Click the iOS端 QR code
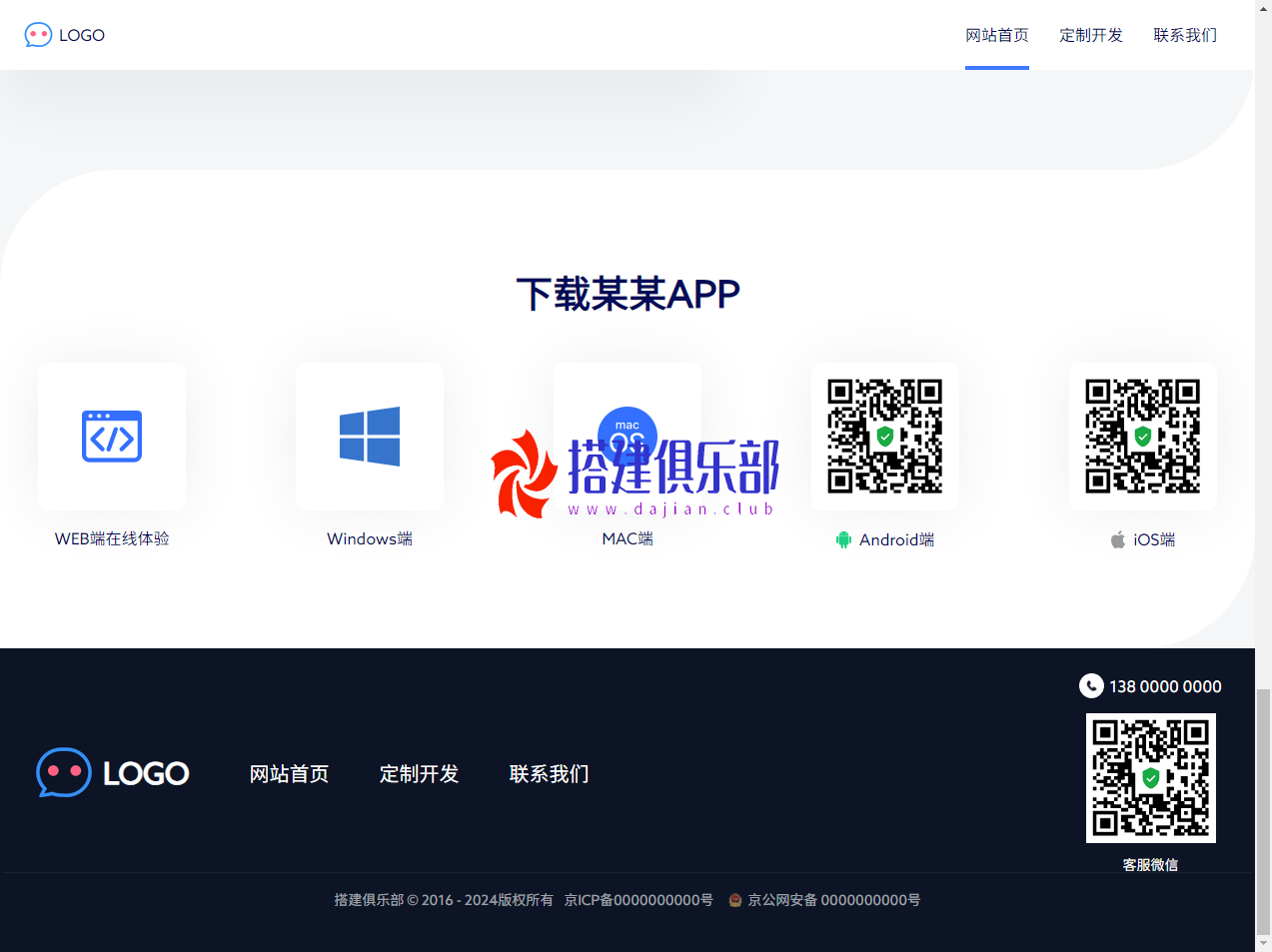1272x952 pixels. 1143,436
